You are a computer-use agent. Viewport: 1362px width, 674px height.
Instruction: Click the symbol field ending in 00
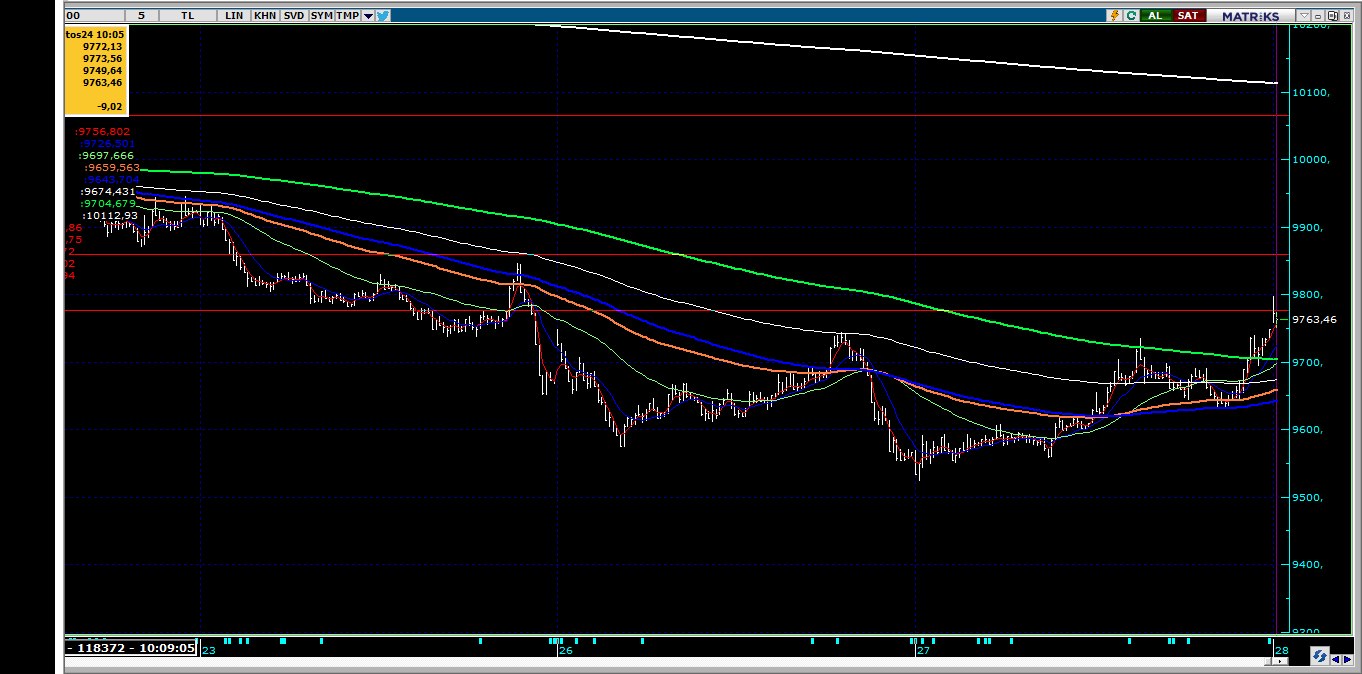pos(94,15)
